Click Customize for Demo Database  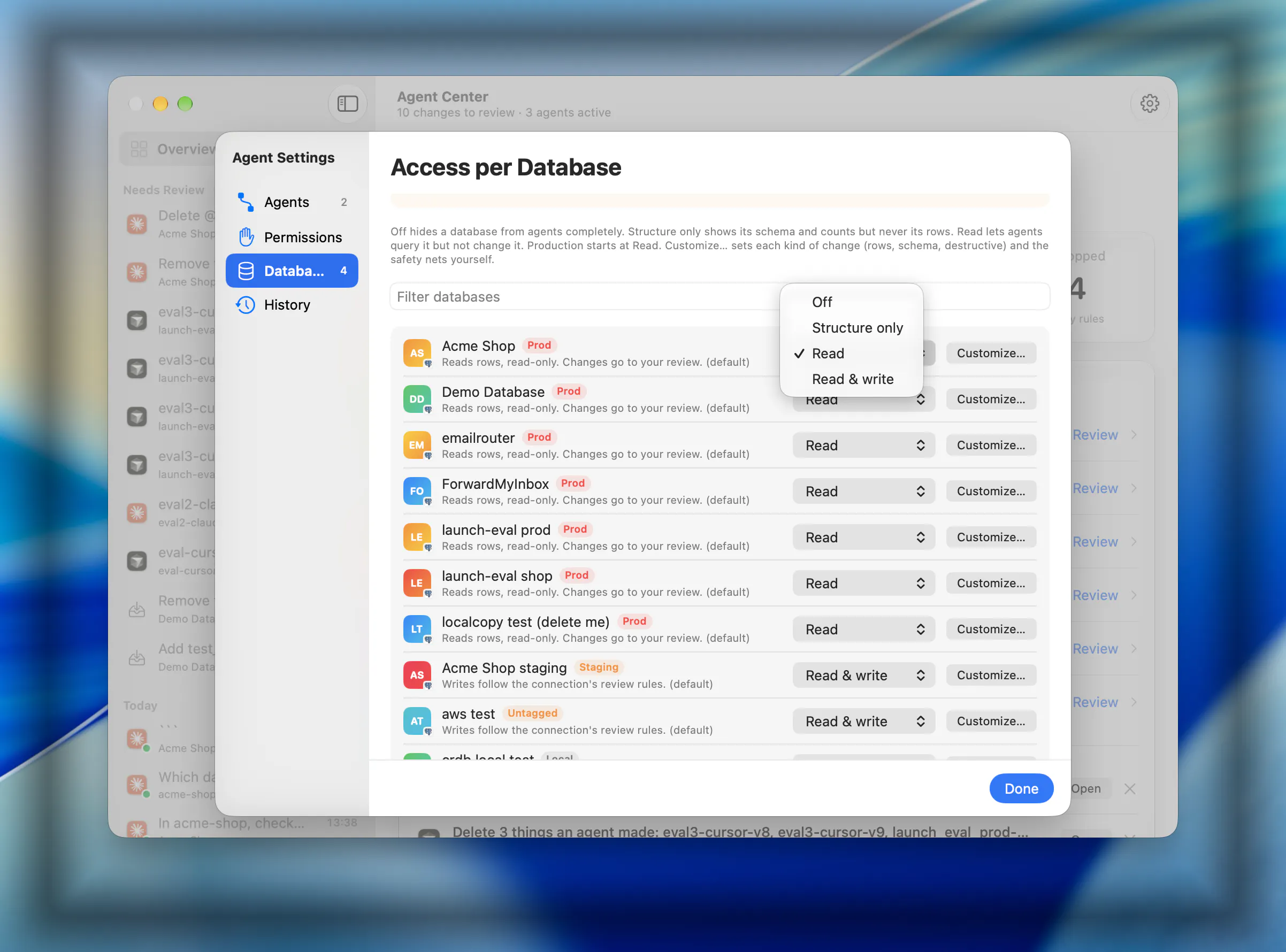991,400
